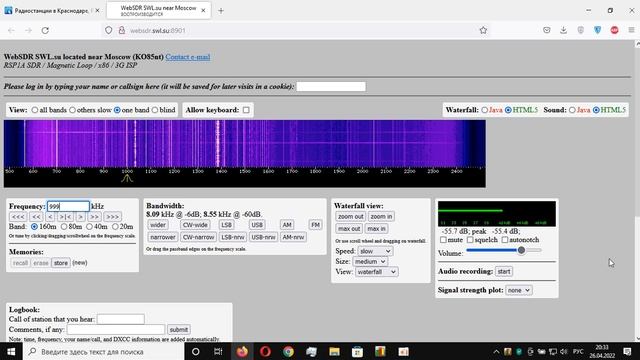Screen dimensions: 640x360
Task: Click the USB mode button
Action: click(x=257, y=225)
